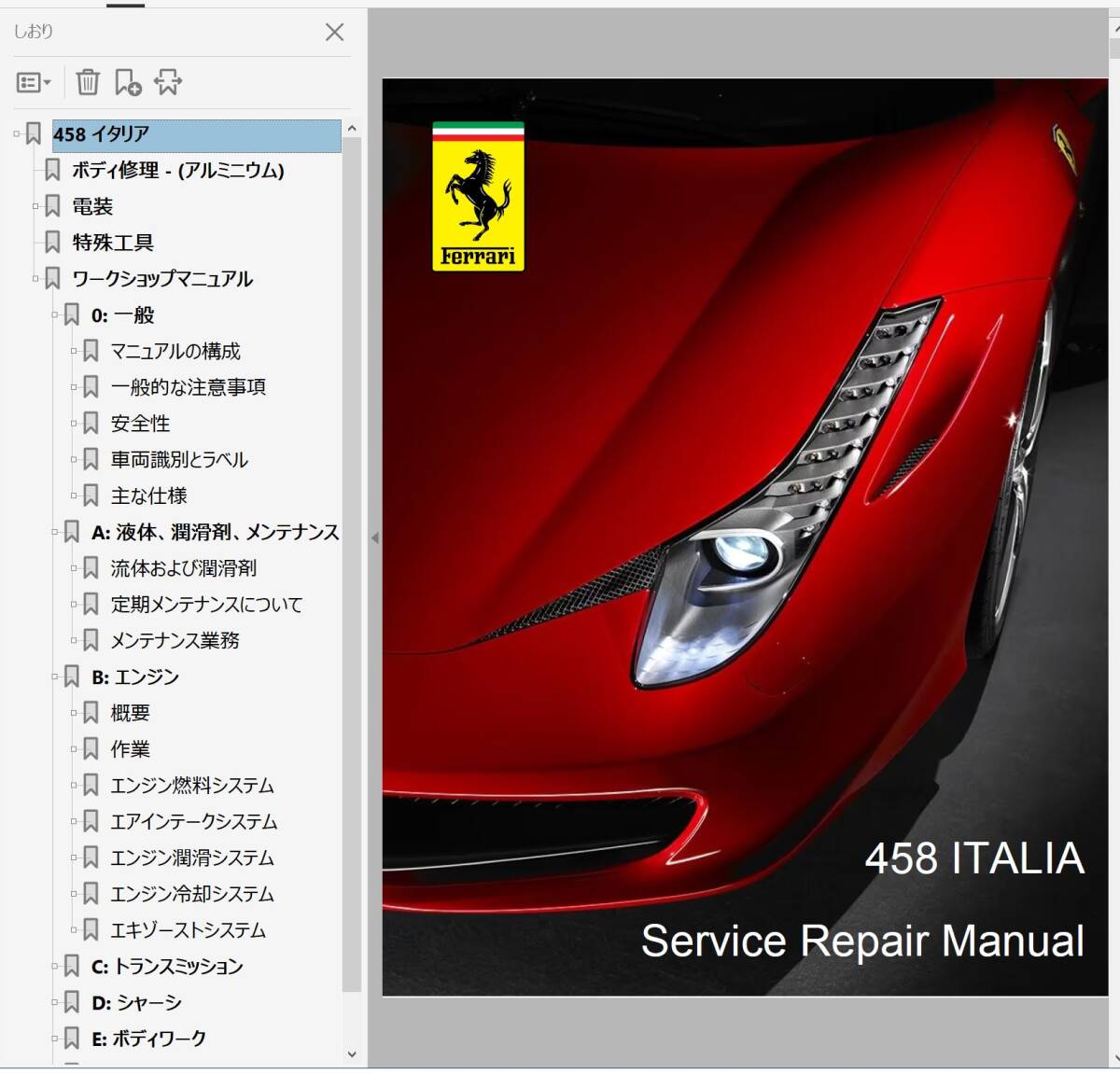
Task: Open ボディ修理 - (アルミニウム) bookmark
Action: click(178, 170)
